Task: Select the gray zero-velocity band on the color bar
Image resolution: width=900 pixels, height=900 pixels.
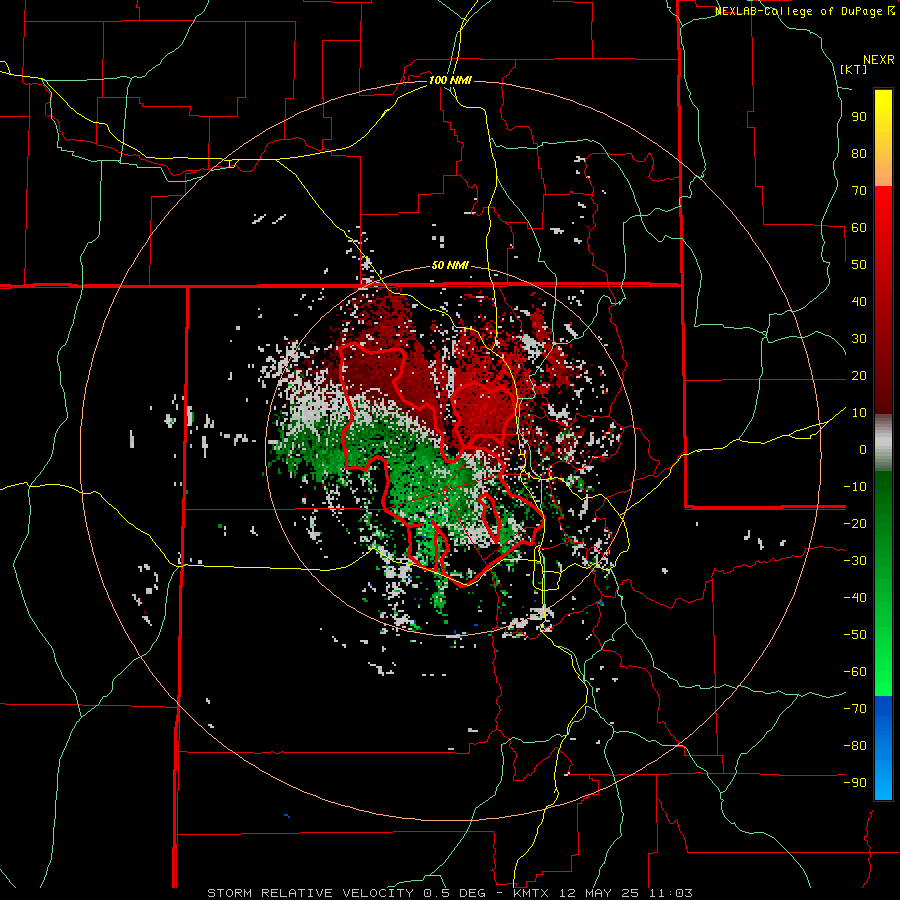Action: (883, 442)
